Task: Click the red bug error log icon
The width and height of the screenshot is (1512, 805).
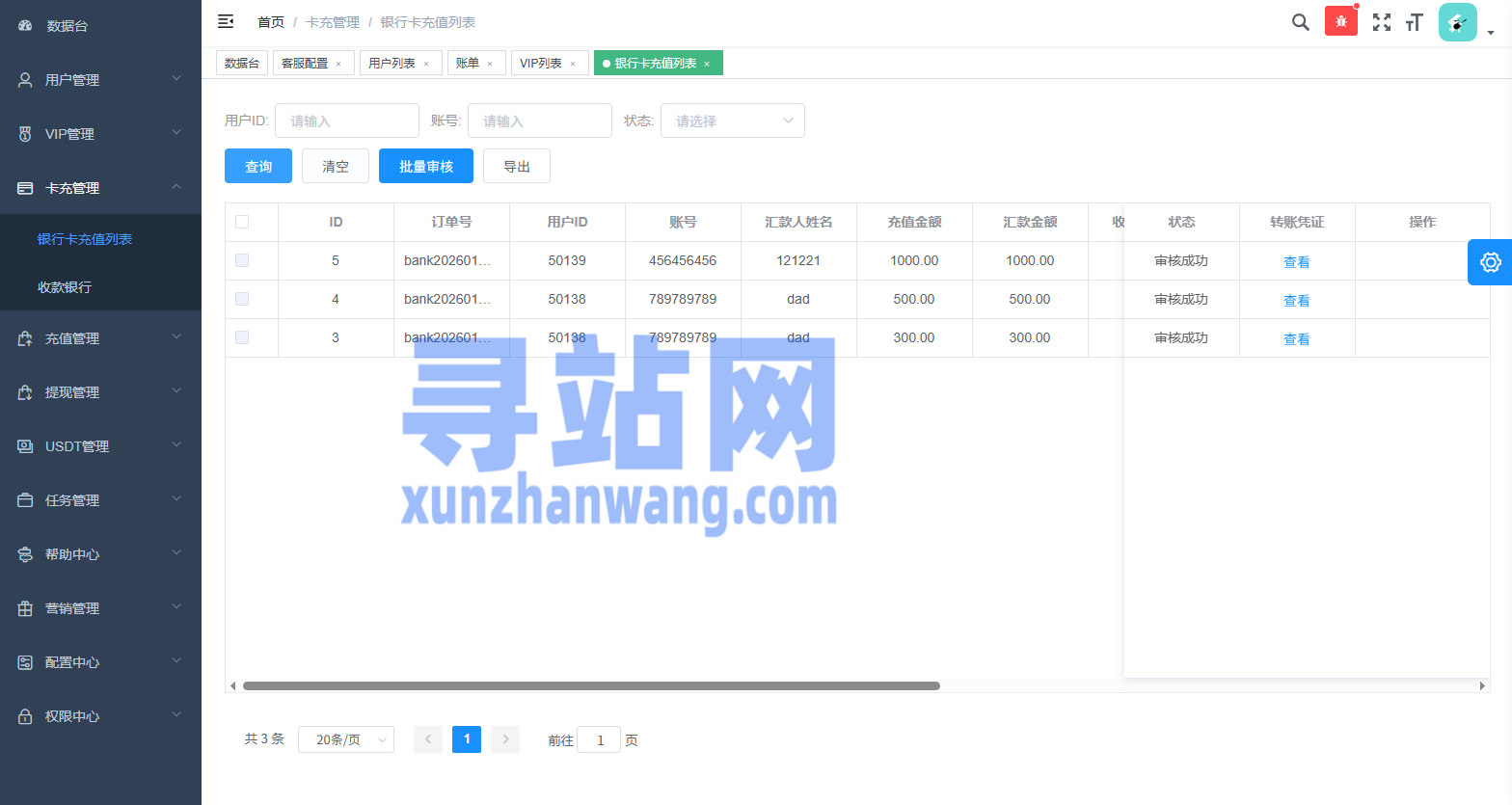Action: click(x=1340, y=21)
